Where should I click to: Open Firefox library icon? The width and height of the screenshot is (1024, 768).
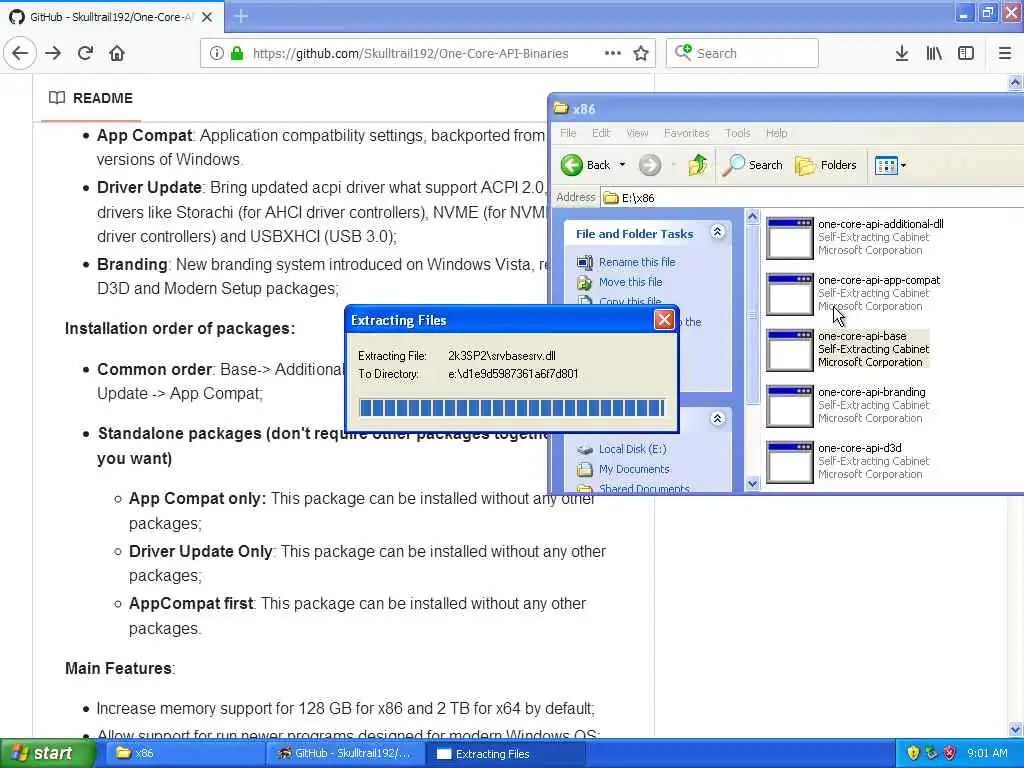[x=934, y=54]
